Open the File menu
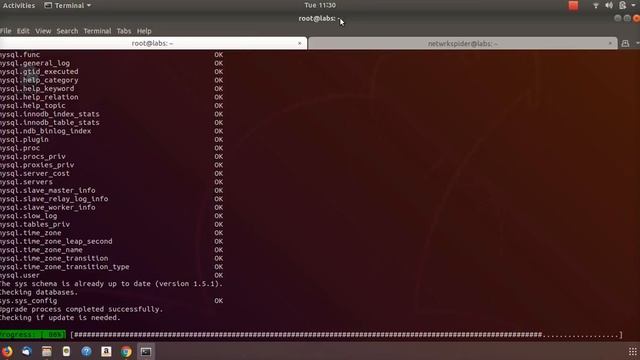This screenshot has width=640, height=360. click(5, 31)
